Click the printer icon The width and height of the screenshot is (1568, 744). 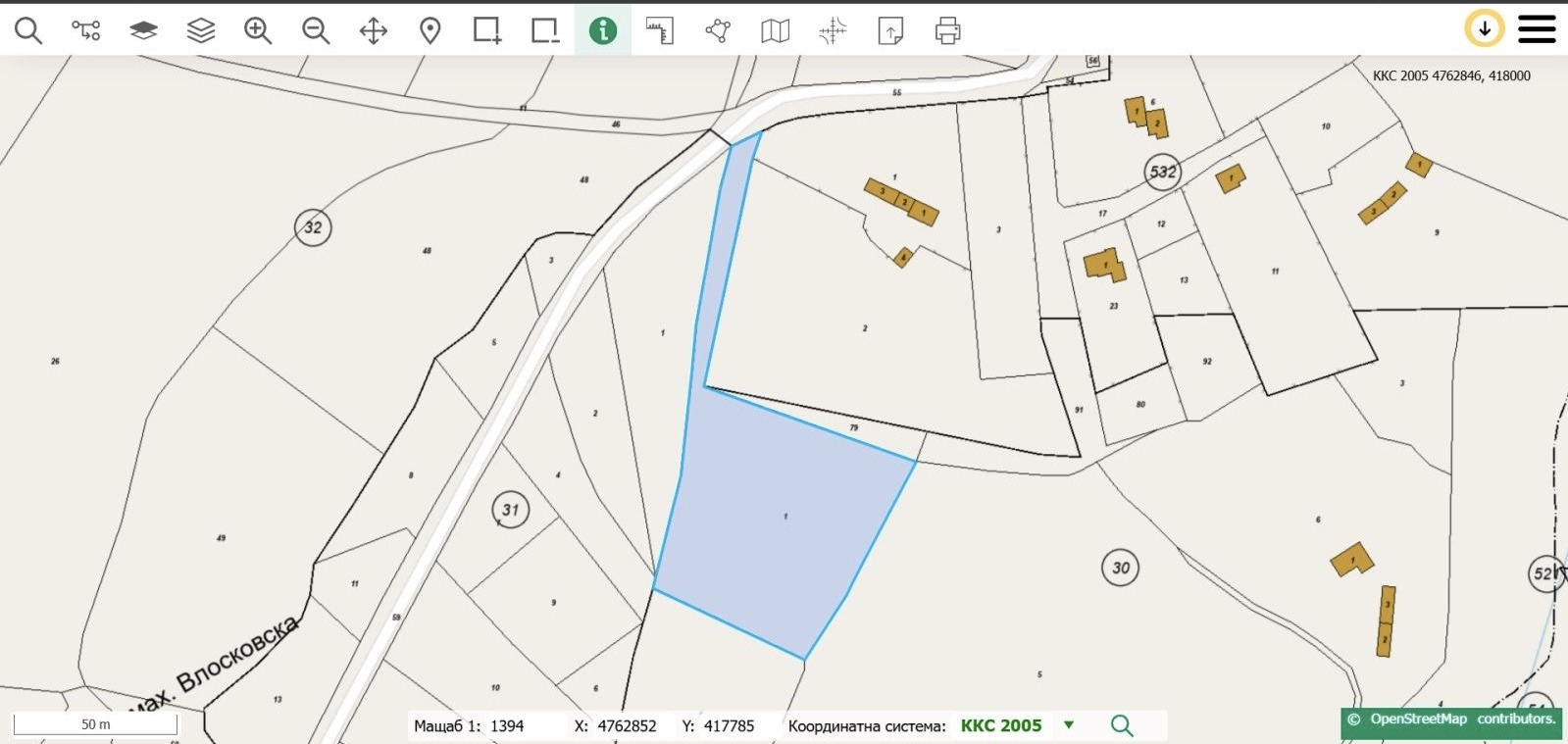947,30
